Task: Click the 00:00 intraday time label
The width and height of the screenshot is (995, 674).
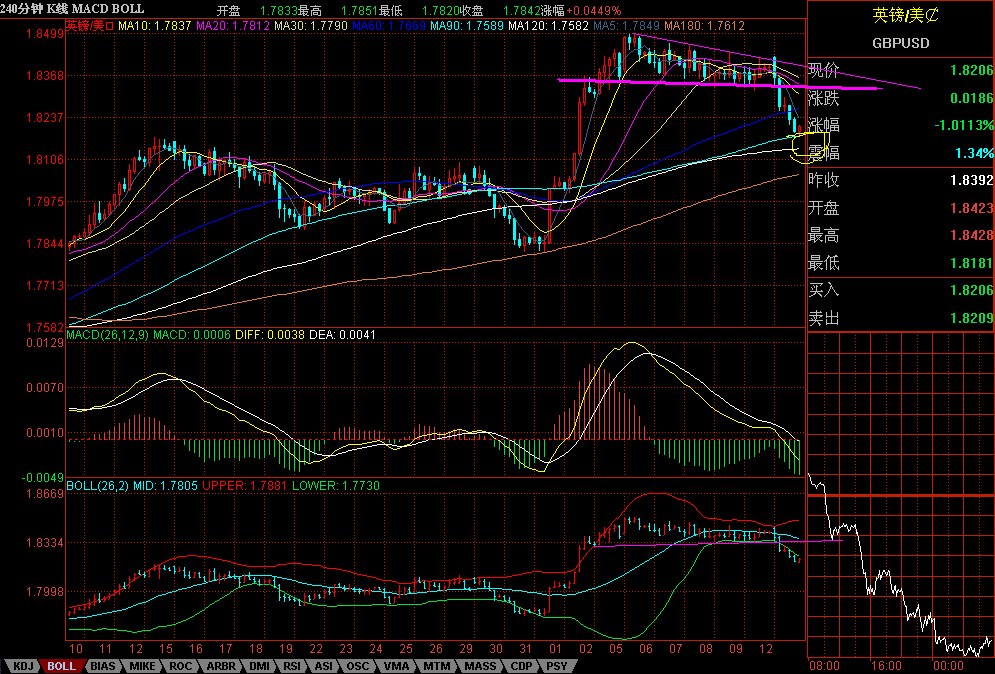Action: (948, 666)
